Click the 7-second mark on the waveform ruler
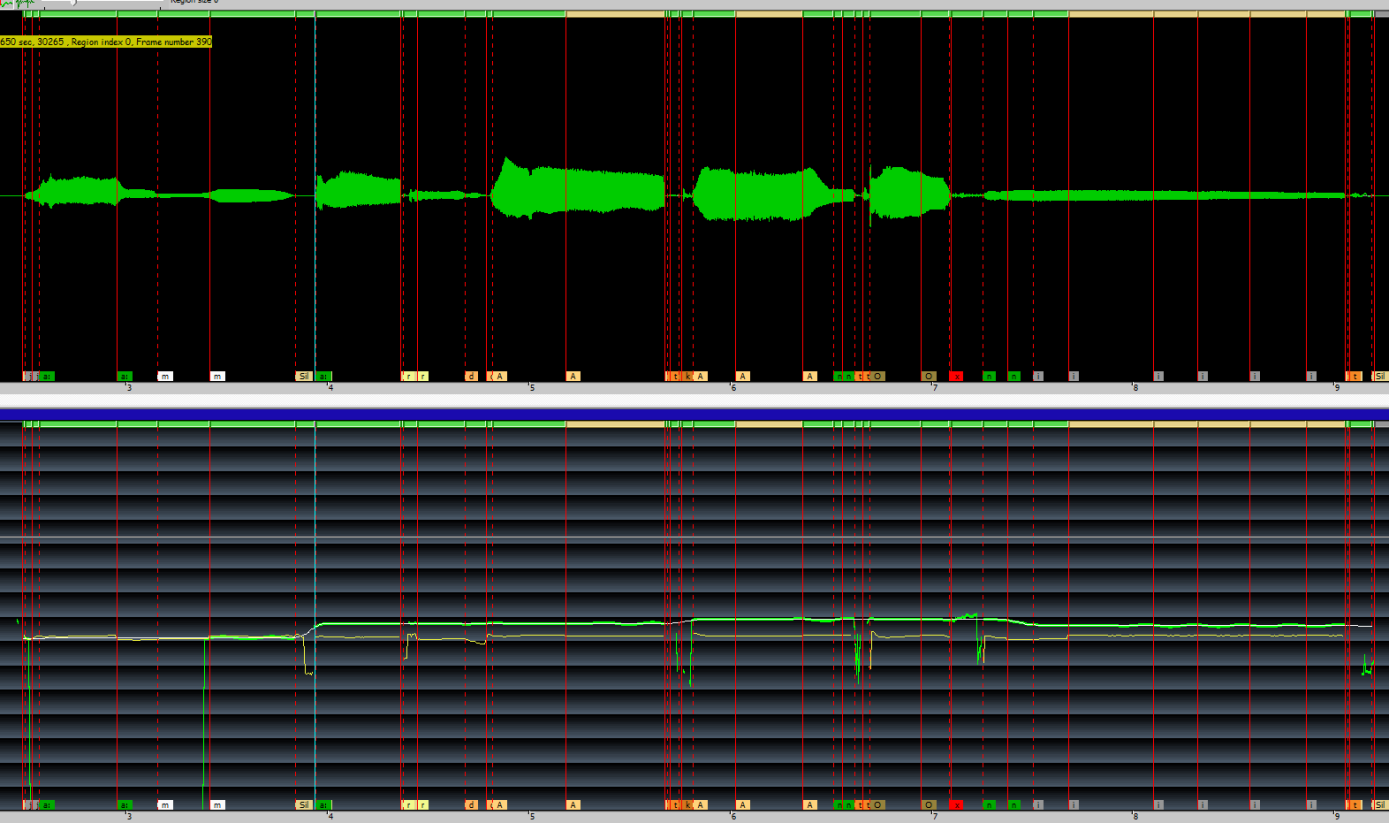This screenshot has width=1389, height=823. click(x=934, y=387)
